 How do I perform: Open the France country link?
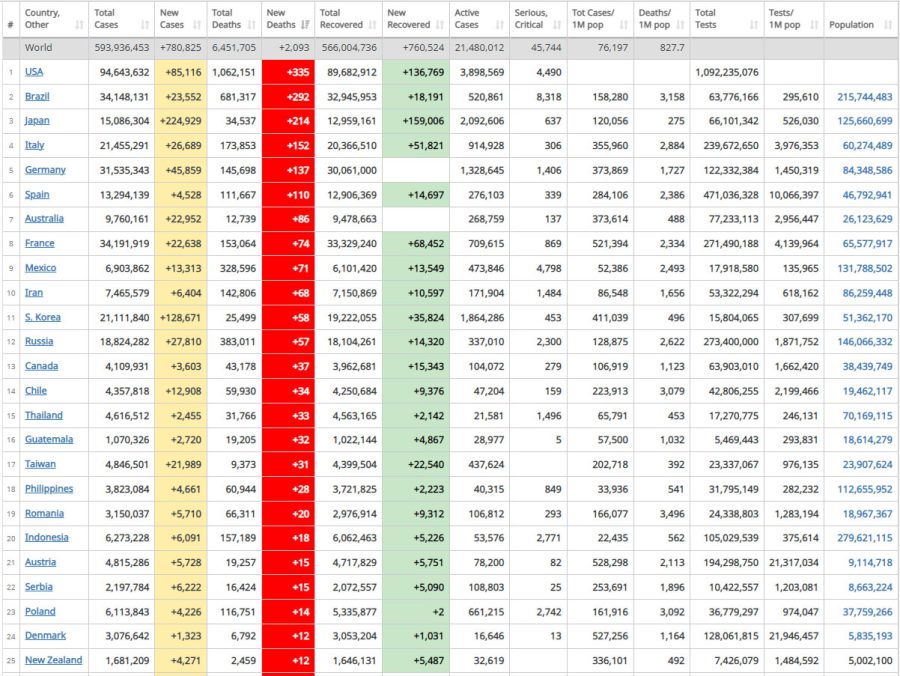[40, 243]
